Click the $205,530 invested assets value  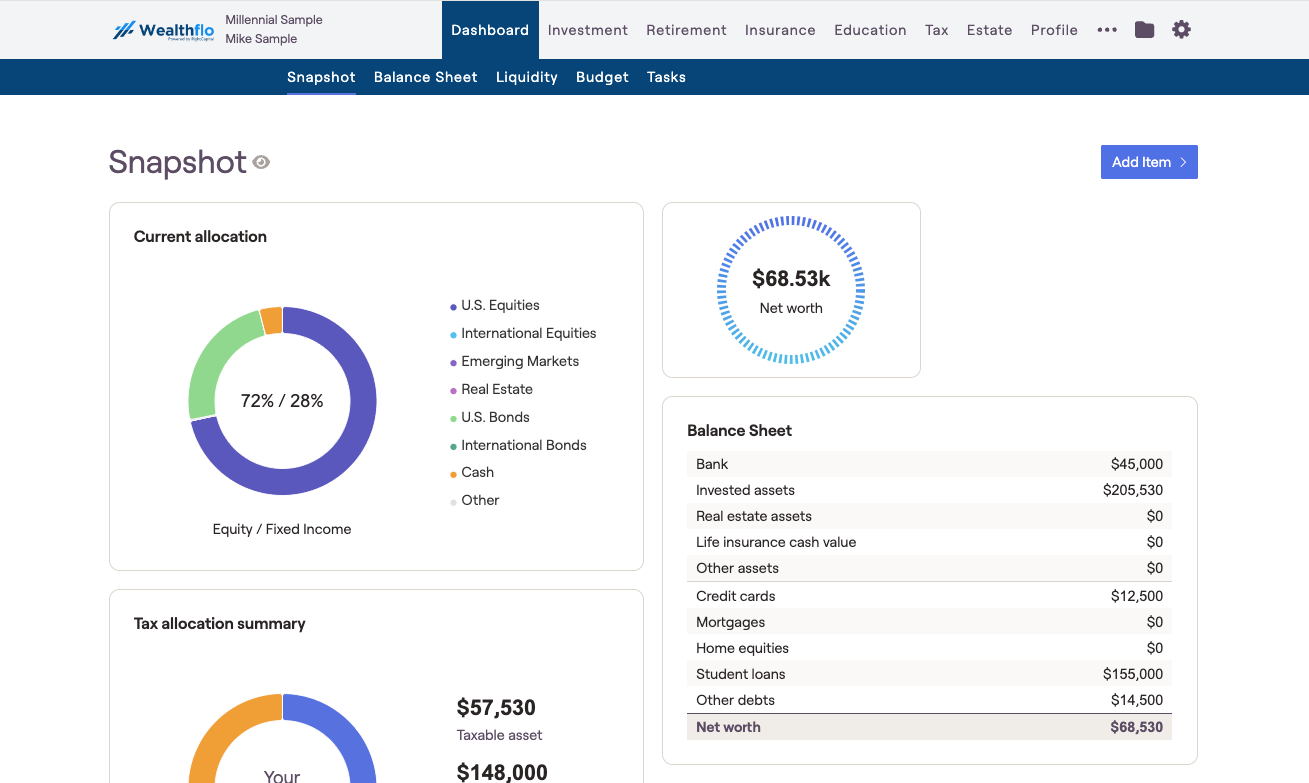point(1133,490)
